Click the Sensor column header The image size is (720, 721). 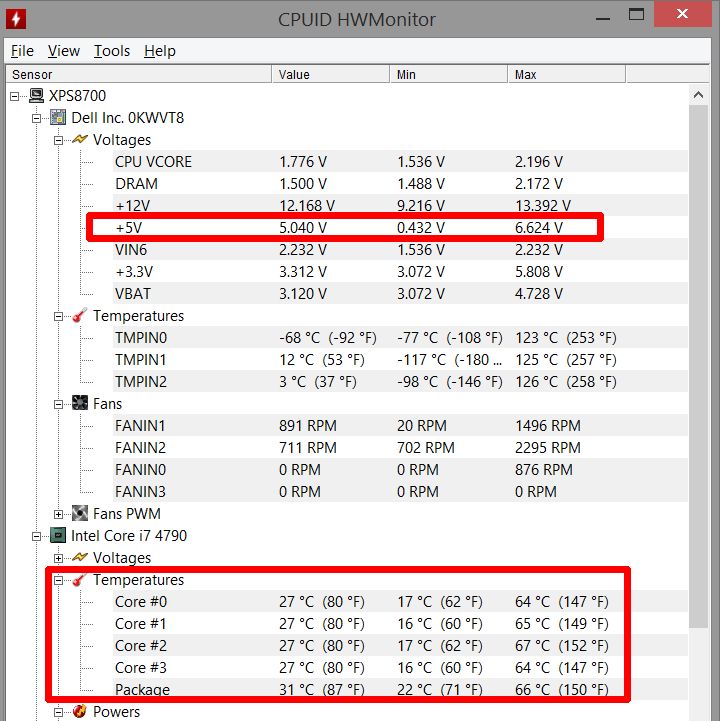[x=139, y=74]
